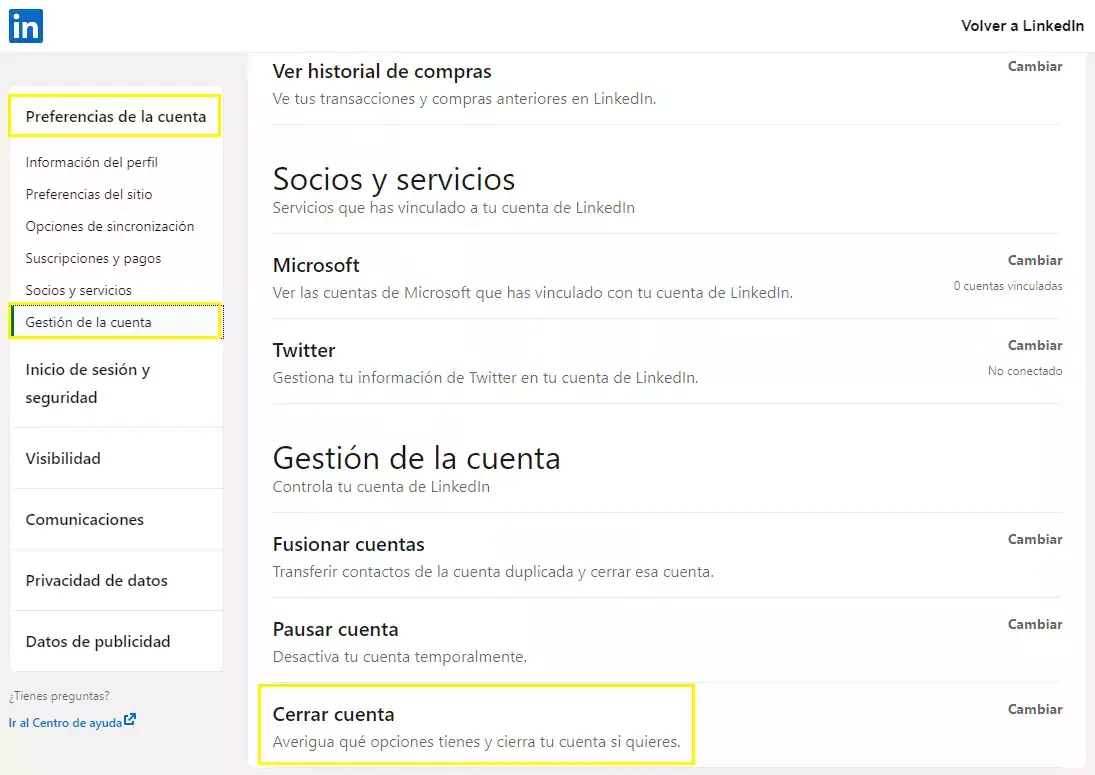Open Ver historial de compras setting
This screenshot has width=1095, height=775.
click(x=382, y=71)
